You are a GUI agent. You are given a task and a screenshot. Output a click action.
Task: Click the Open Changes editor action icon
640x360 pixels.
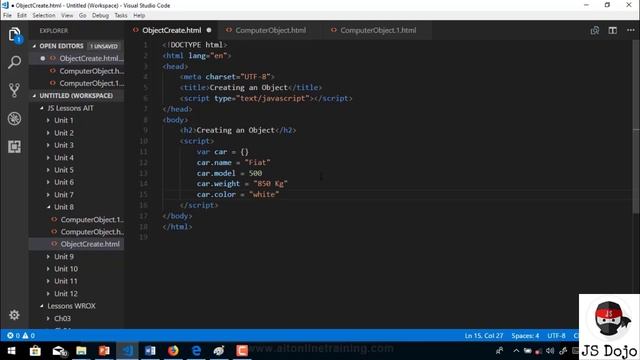595,31
